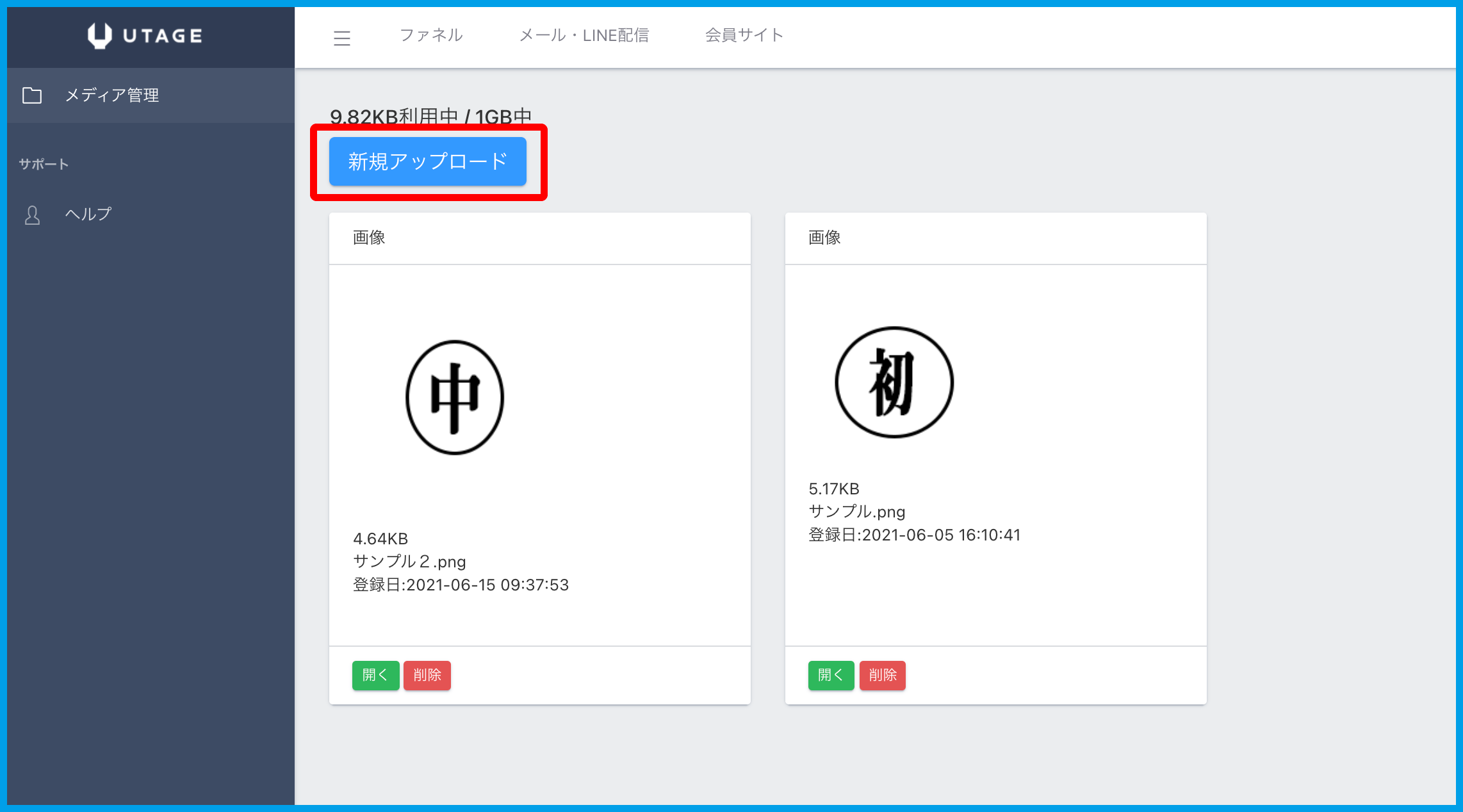
Task: Click the サンプル２.png filename text
Action: [409, 562]
